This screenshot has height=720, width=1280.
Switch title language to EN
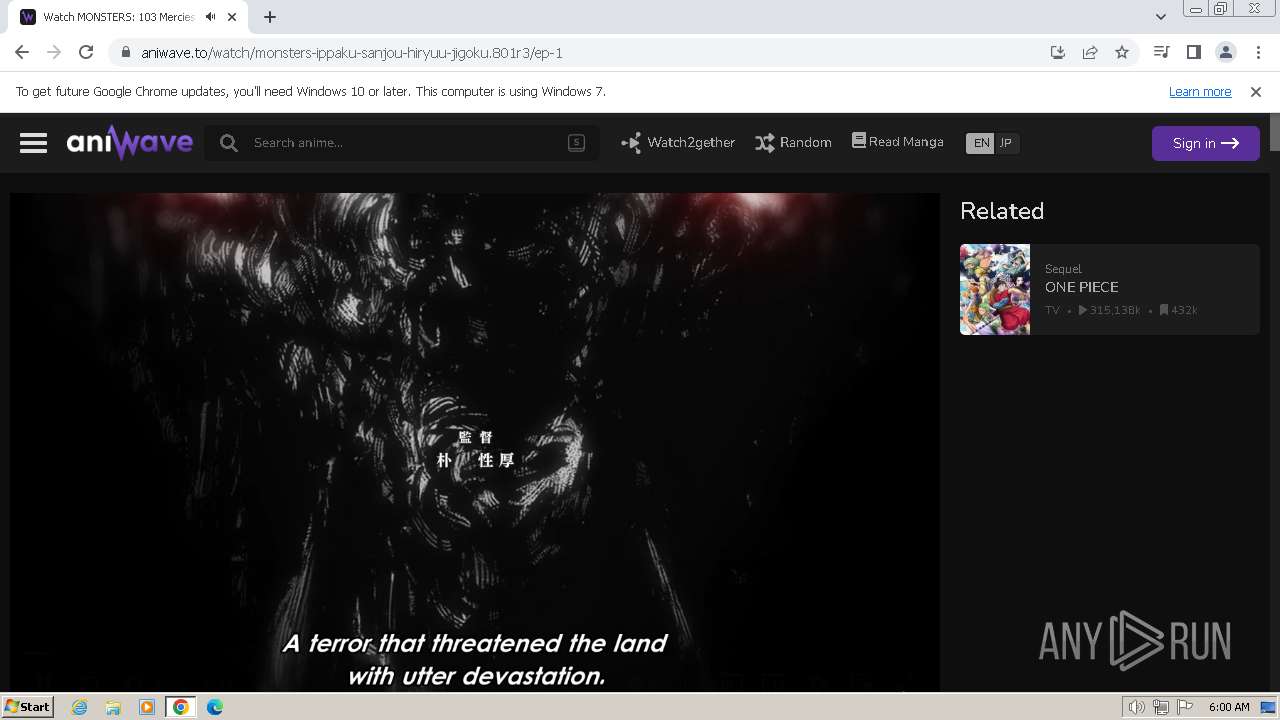(981, 143)
